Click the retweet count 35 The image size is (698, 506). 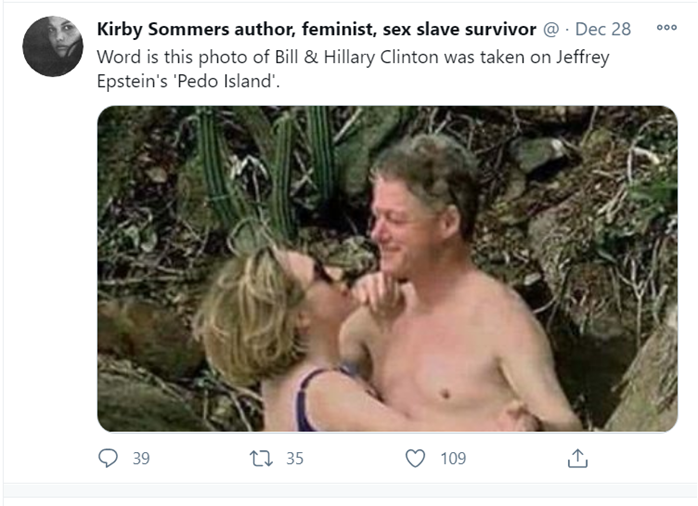tap(293, 459)
